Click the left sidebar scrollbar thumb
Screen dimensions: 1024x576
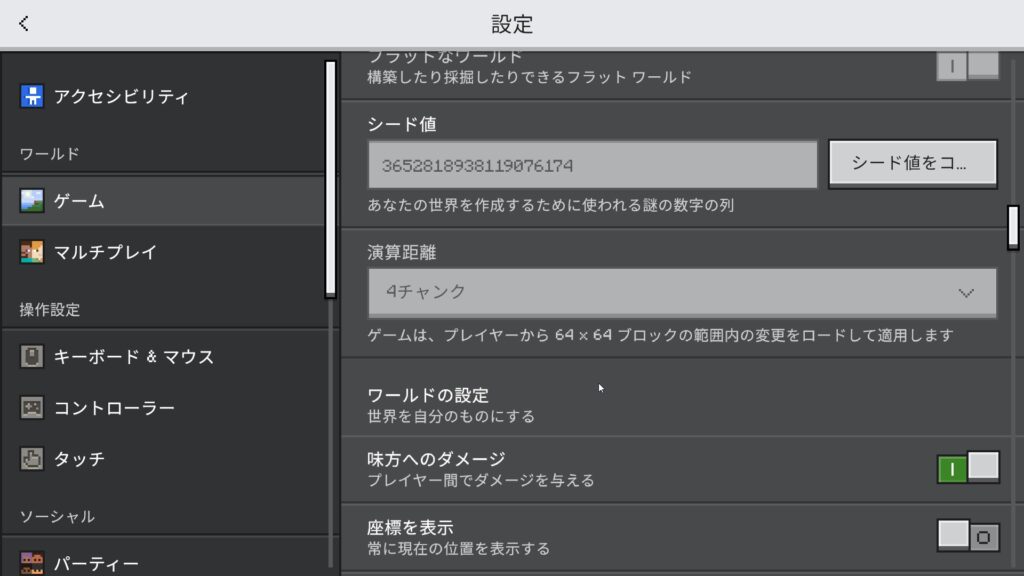tap(330, 180)
